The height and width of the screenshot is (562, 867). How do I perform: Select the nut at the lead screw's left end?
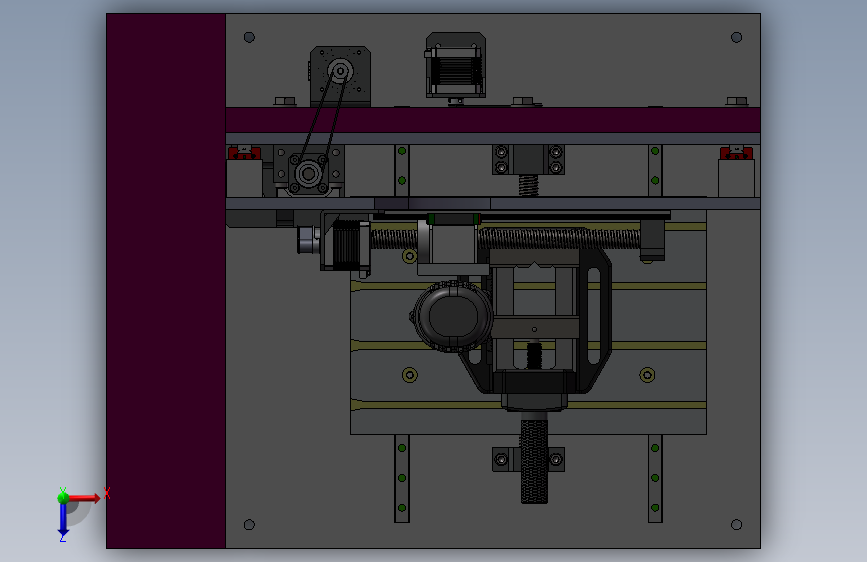point(307,240)
